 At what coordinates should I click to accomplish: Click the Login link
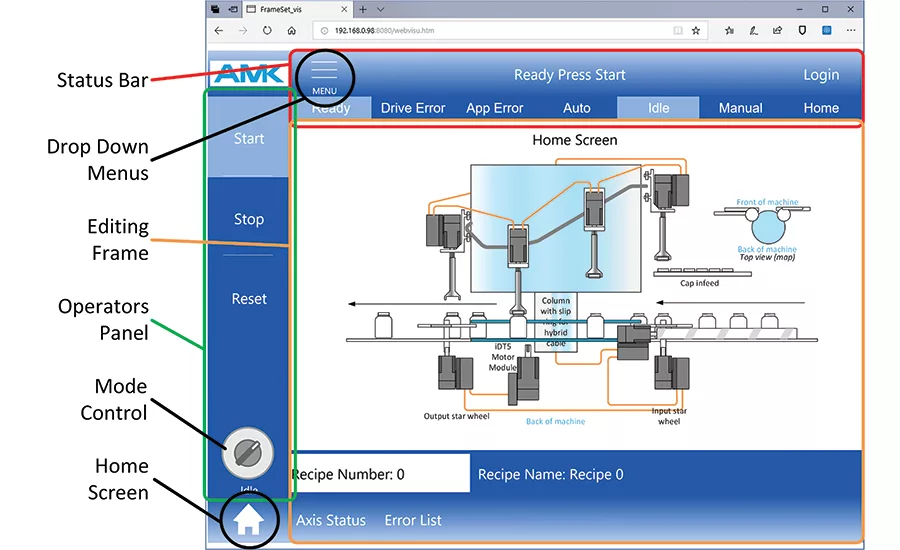tap(821, 75)
